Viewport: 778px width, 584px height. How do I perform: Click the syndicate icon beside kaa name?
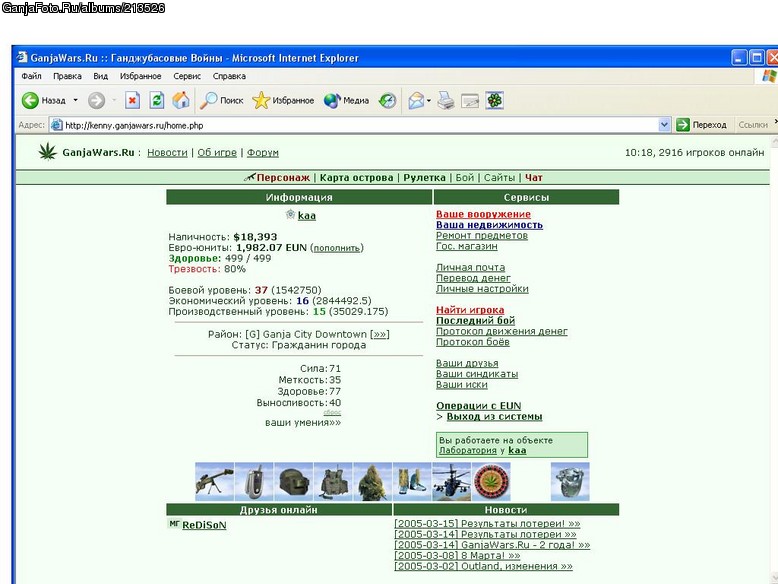point(290,214)
